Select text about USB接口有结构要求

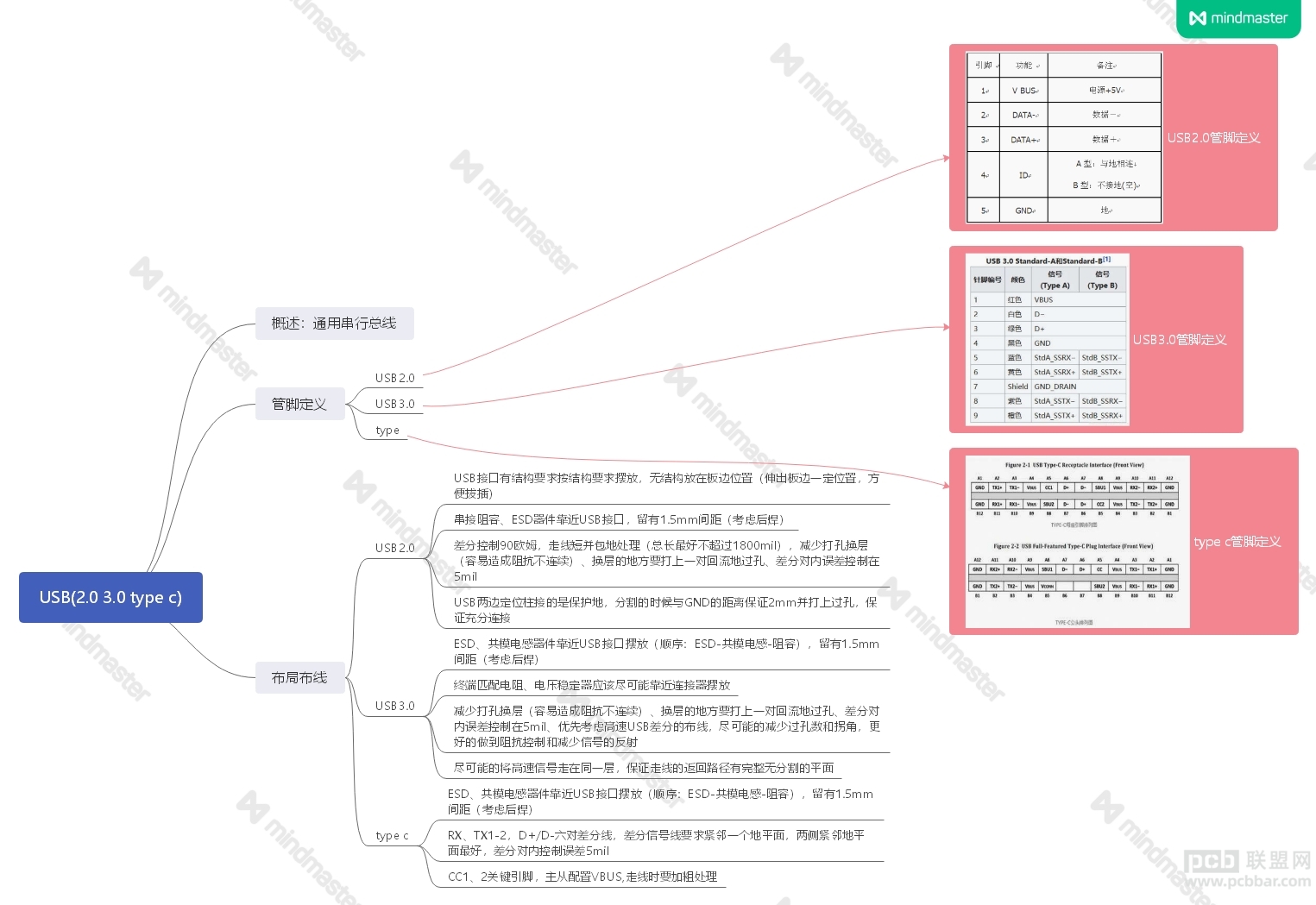pyautogui.click(x=666, y=486)
